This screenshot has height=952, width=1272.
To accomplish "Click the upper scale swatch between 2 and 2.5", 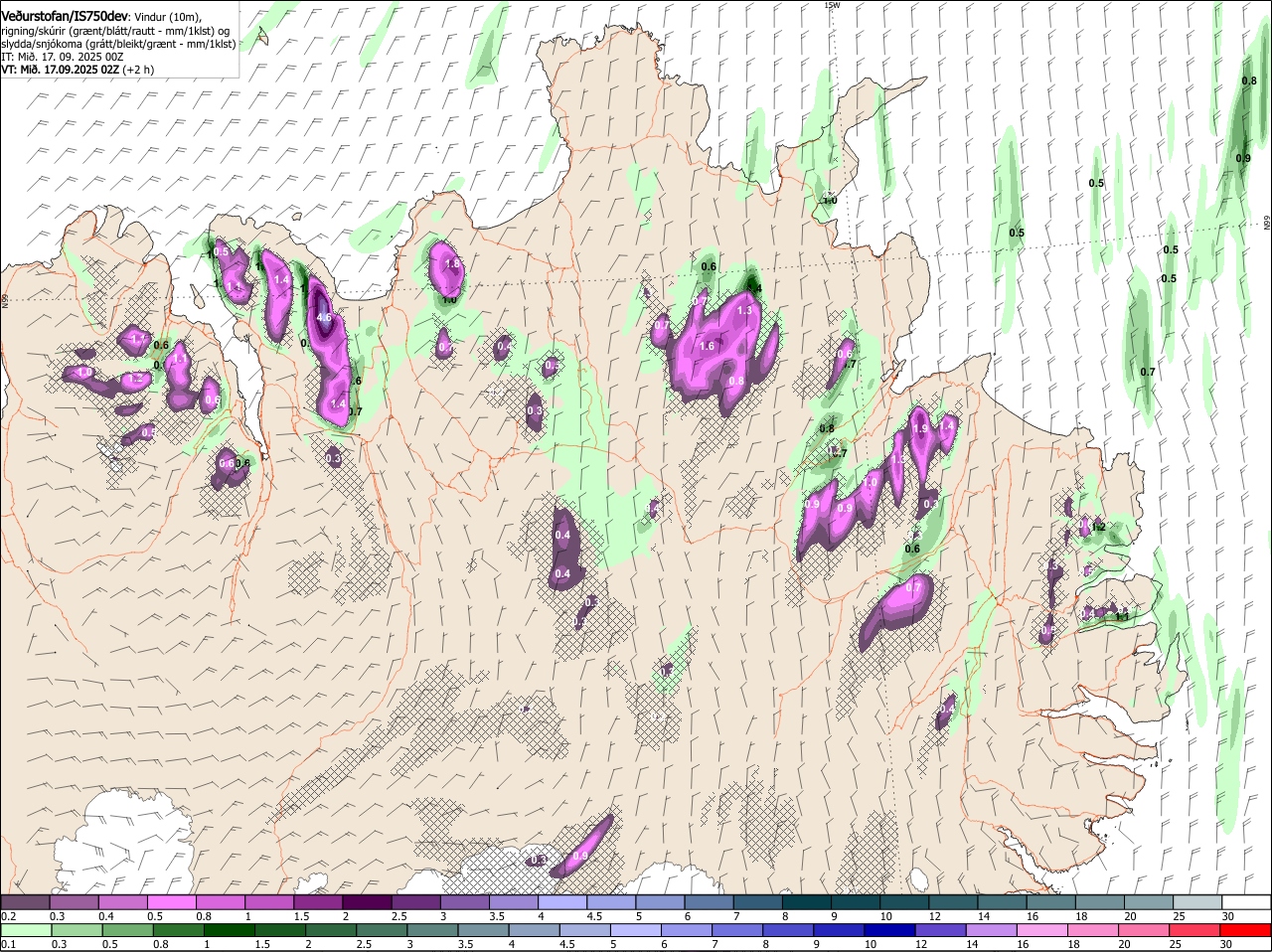I will pyautogui.click(x=367, y=902).
